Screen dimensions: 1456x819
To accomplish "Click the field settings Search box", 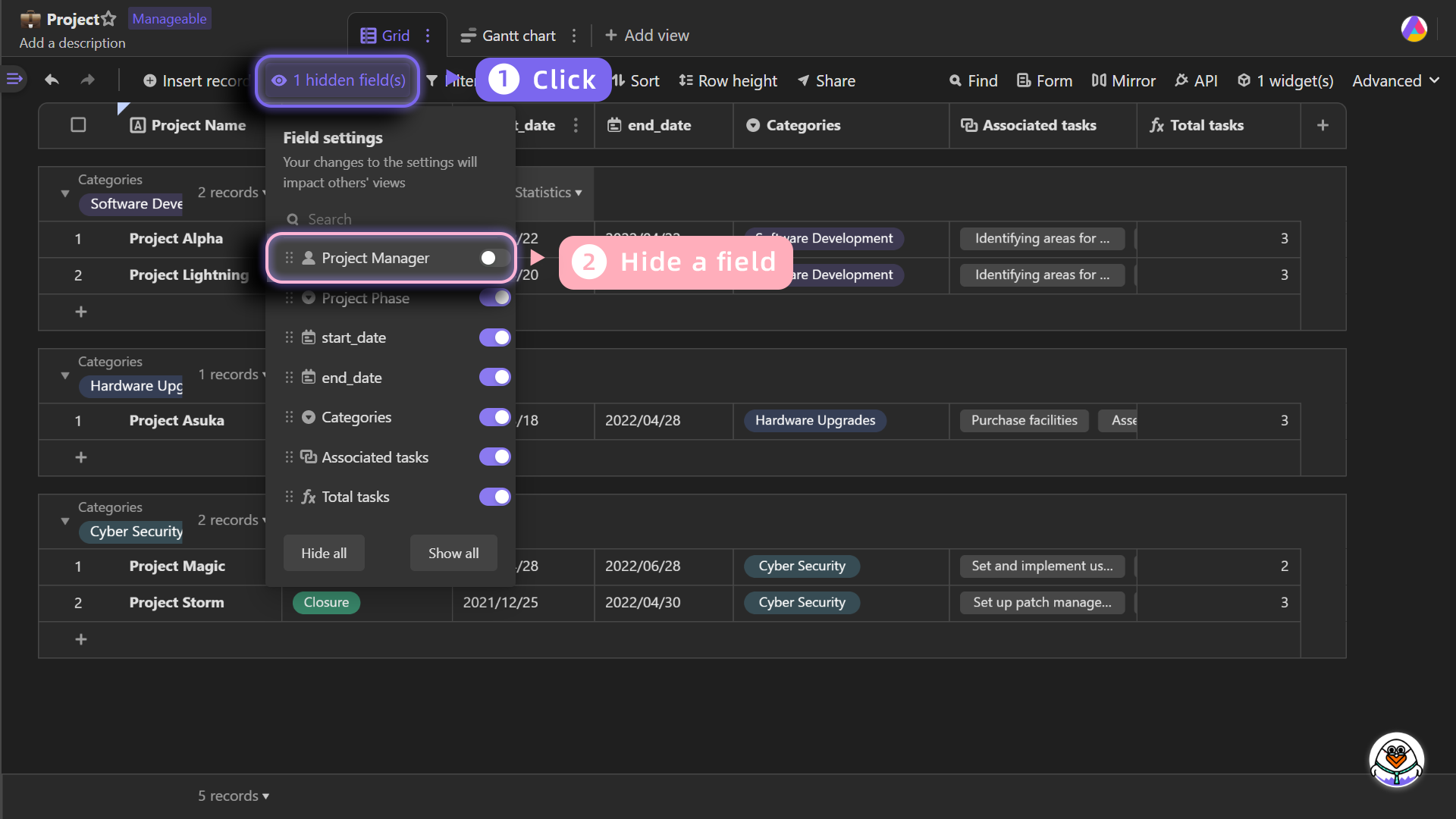I will pos(391,219).
